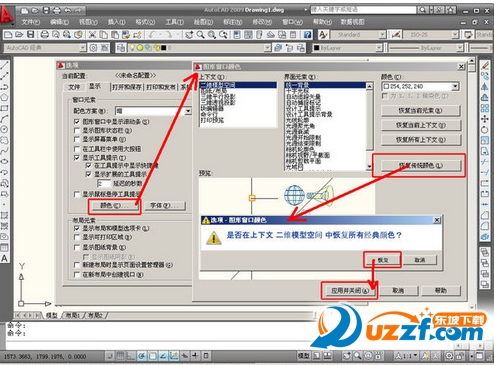Open the ByLayer linetype dropdown

[460, 48]
